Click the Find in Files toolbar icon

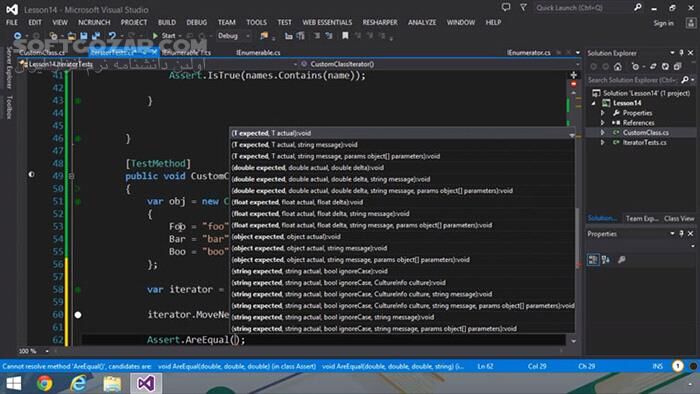pos(264,36)
